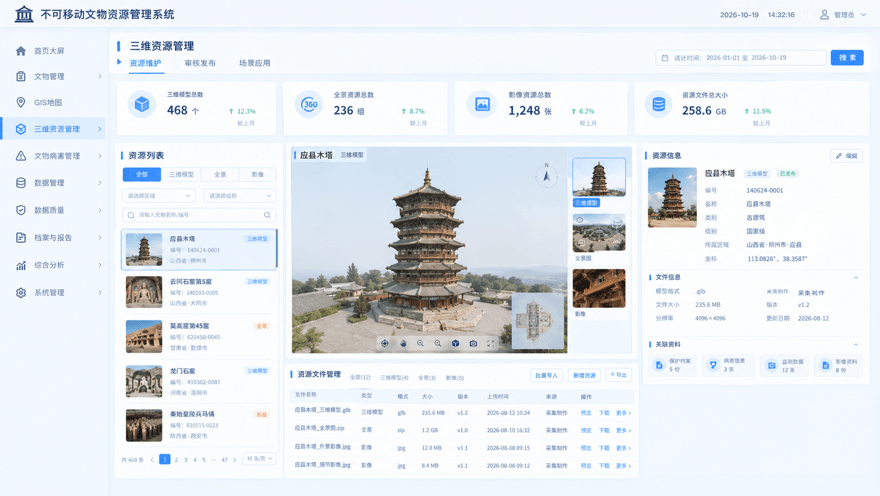Image resolution: width=880 pixels, height=496 pixels.
Task: Click the 文物管理 clipboard icon
Action: pos(21,76)
